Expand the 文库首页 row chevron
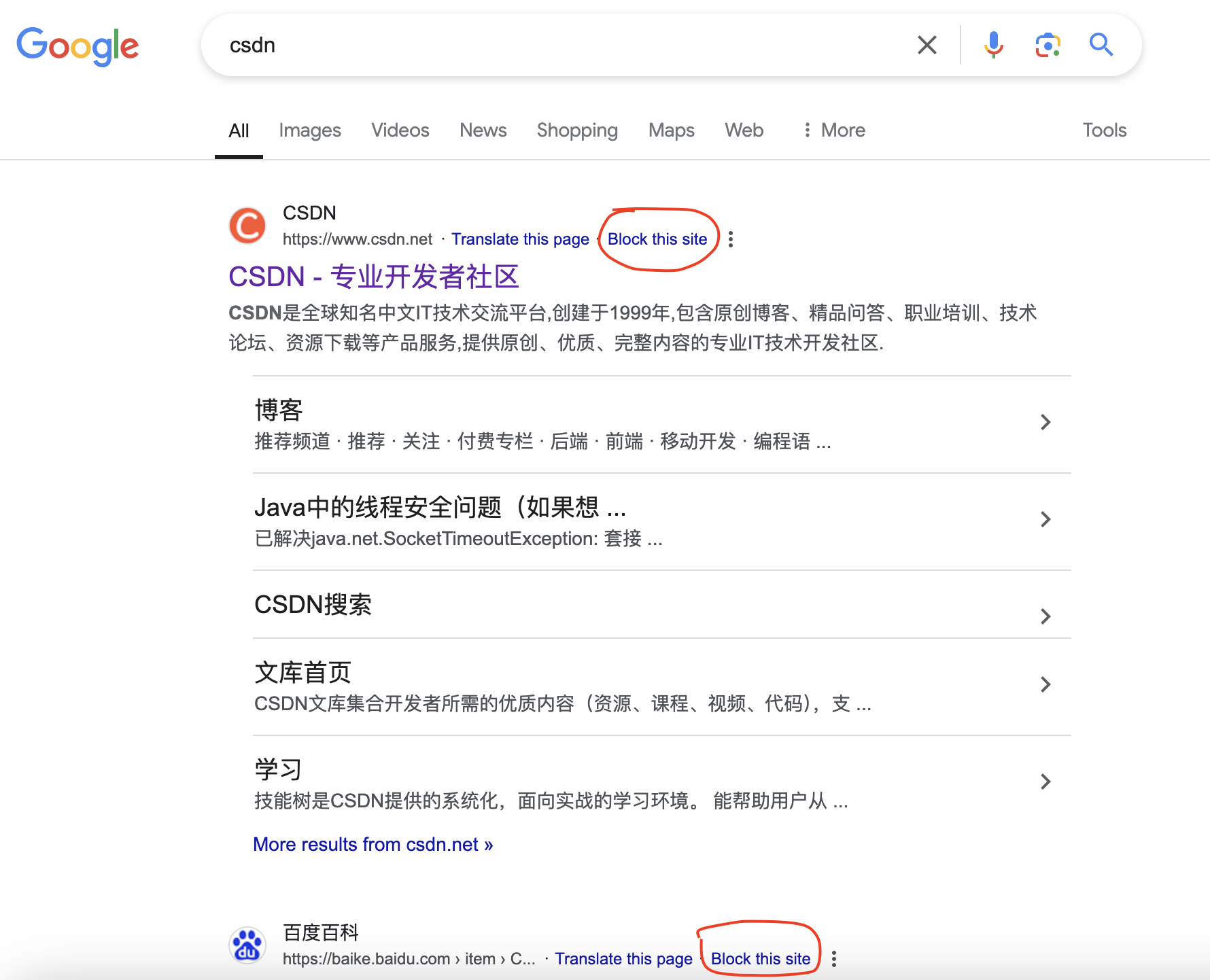Viewport: 1210px width, 980px height. tap(1045, 684)
